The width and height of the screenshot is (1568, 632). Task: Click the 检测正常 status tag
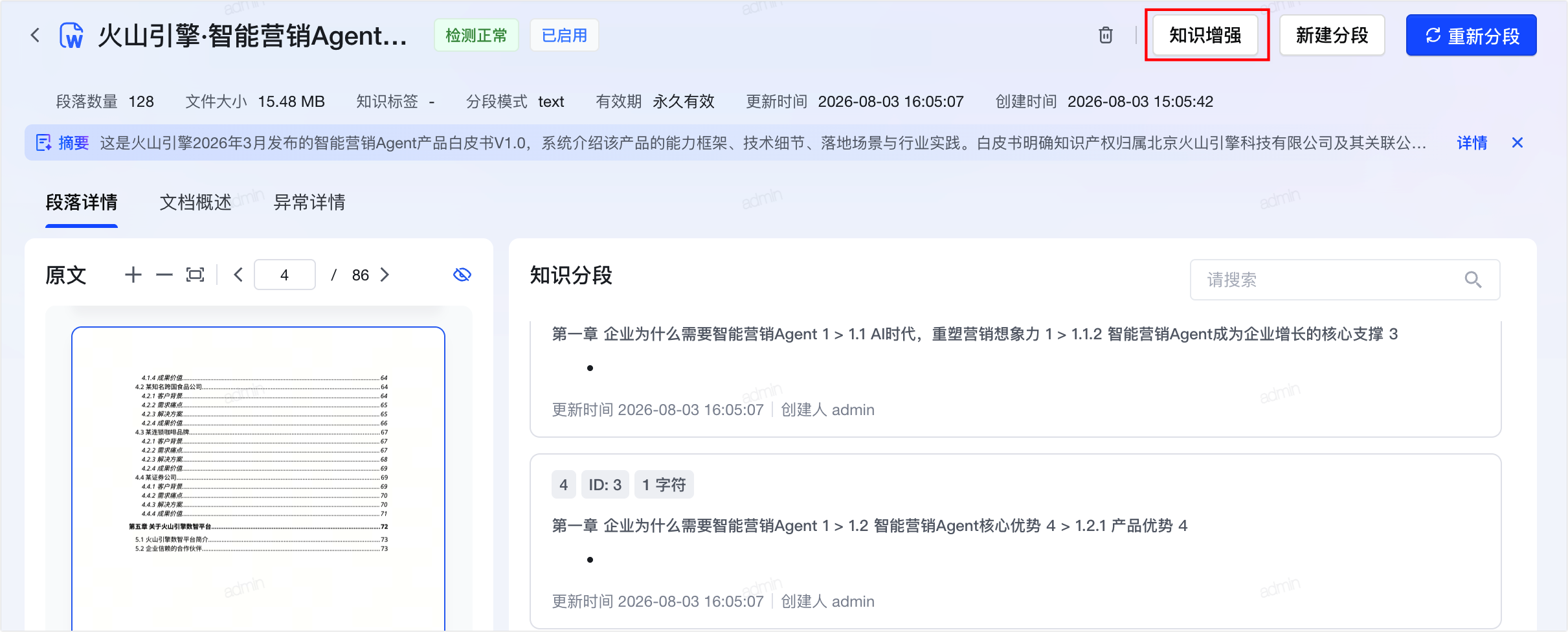476,35
